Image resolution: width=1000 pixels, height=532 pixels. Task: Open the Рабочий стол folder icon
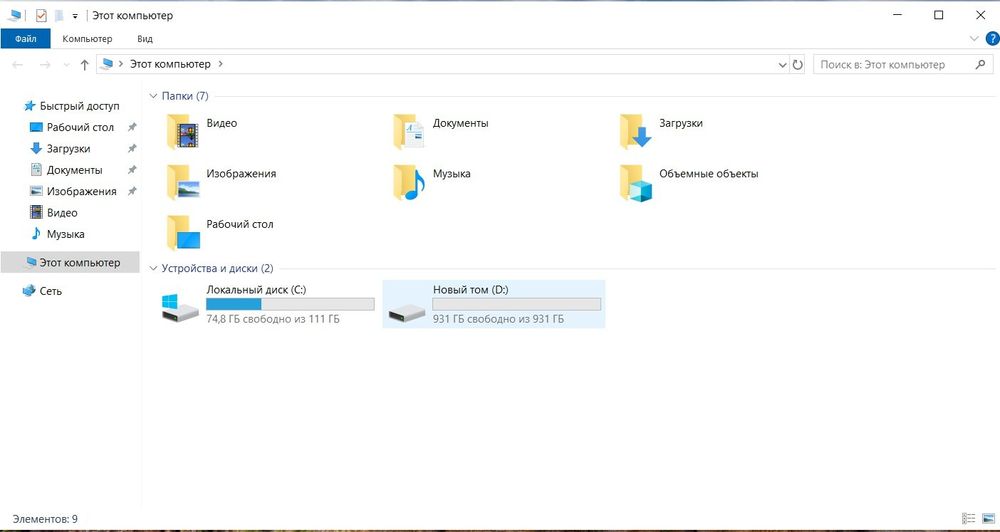click(183, 233)
